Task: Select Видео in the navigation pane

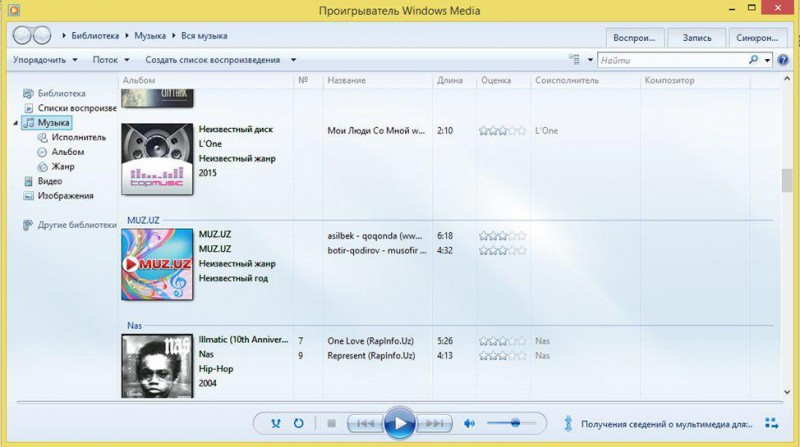Action: tap(43, 181)
